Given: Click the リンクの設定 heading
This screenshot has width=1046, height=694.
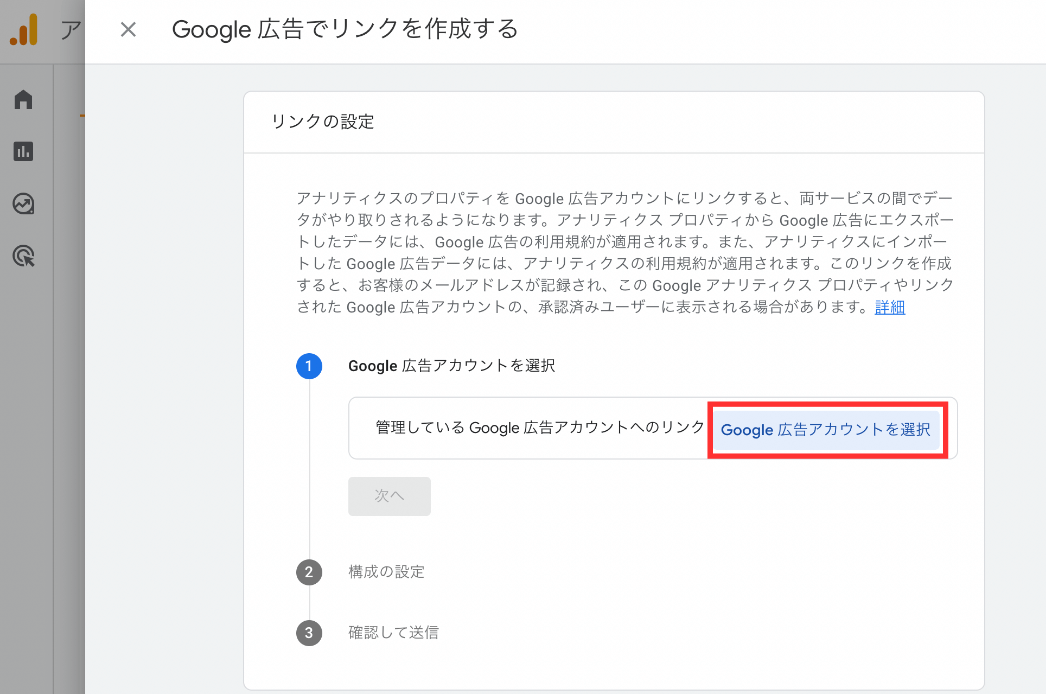Looking at the screenshot, I should (323, 121).
